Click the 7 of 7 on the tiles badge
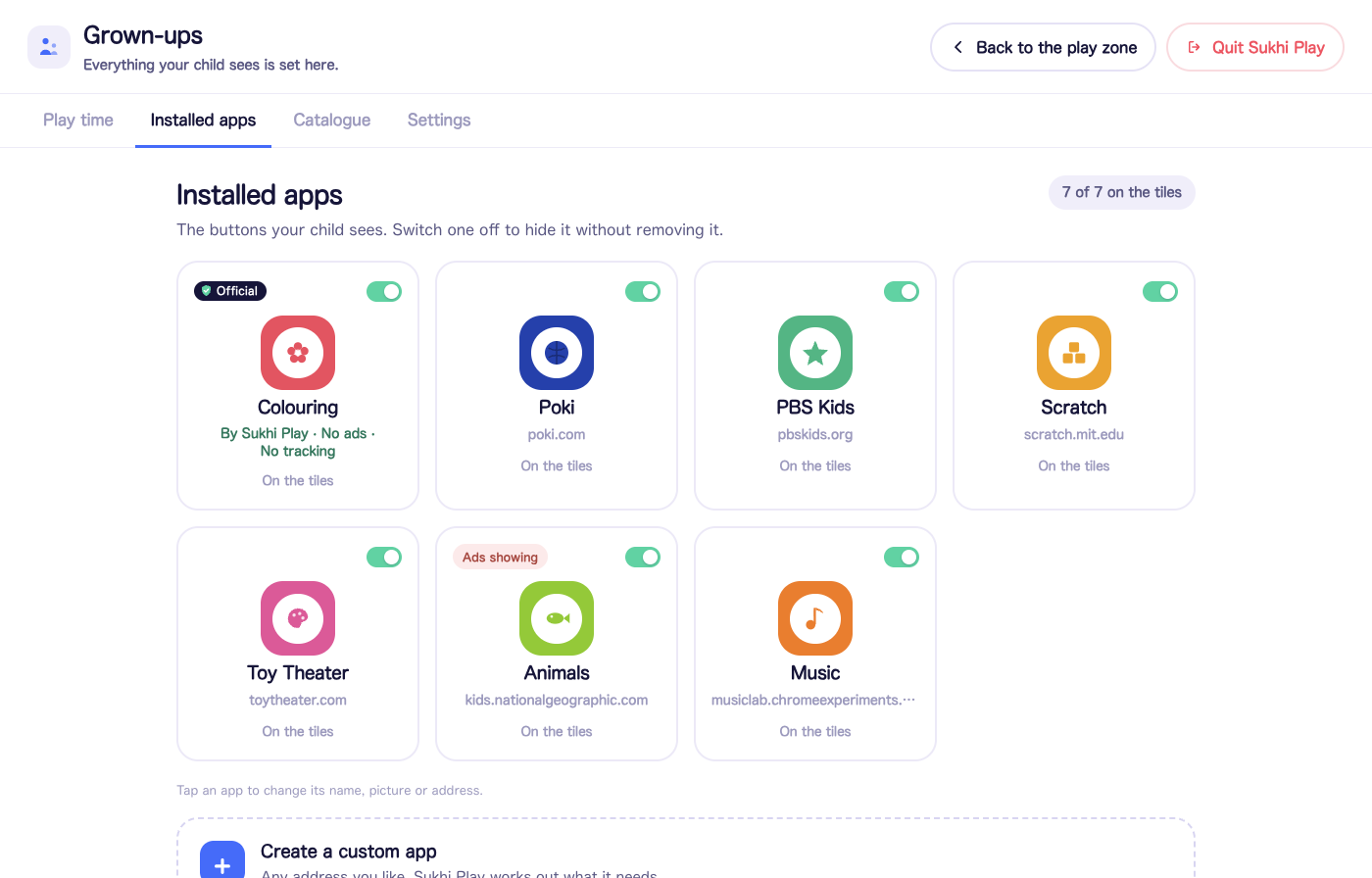Viewport: 1372px width, 878px height. coord(1122,192)
